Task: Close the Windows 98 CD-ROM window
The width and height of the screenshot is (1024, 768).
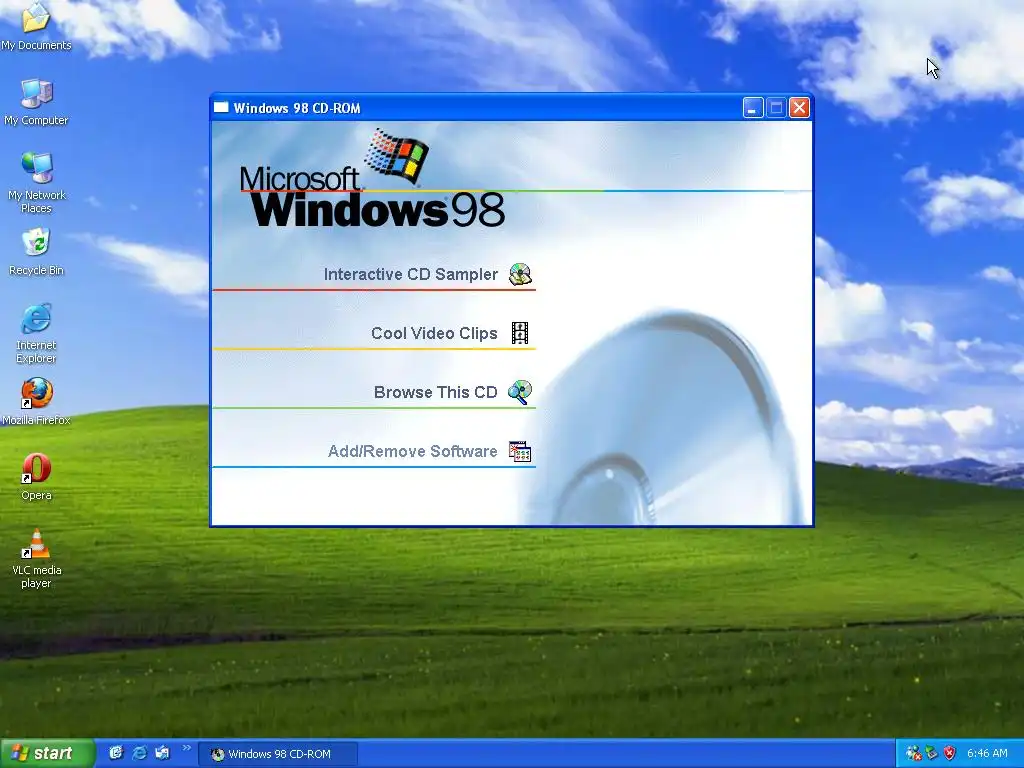Action: click(799, 108)
